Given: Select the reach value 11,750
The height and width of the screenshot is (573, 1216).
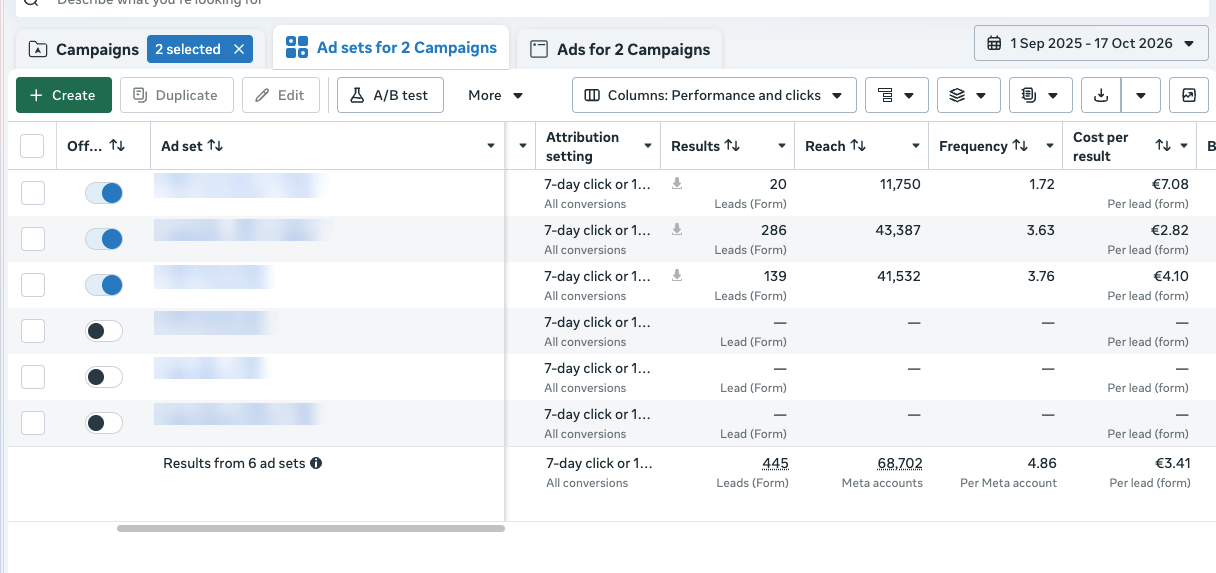Looking at the screenshot, I should click(x=900, y=184).
